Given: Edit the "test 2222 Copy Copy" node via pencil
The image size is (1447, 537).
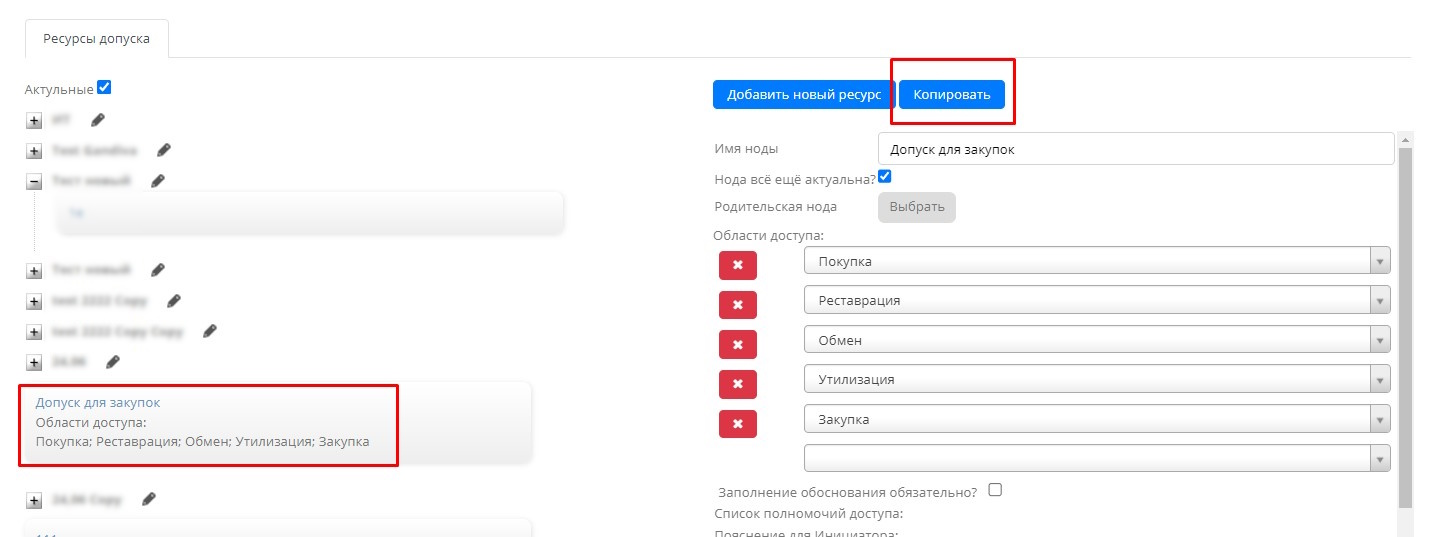Looking at the screenshot, I should coord(210,331).
